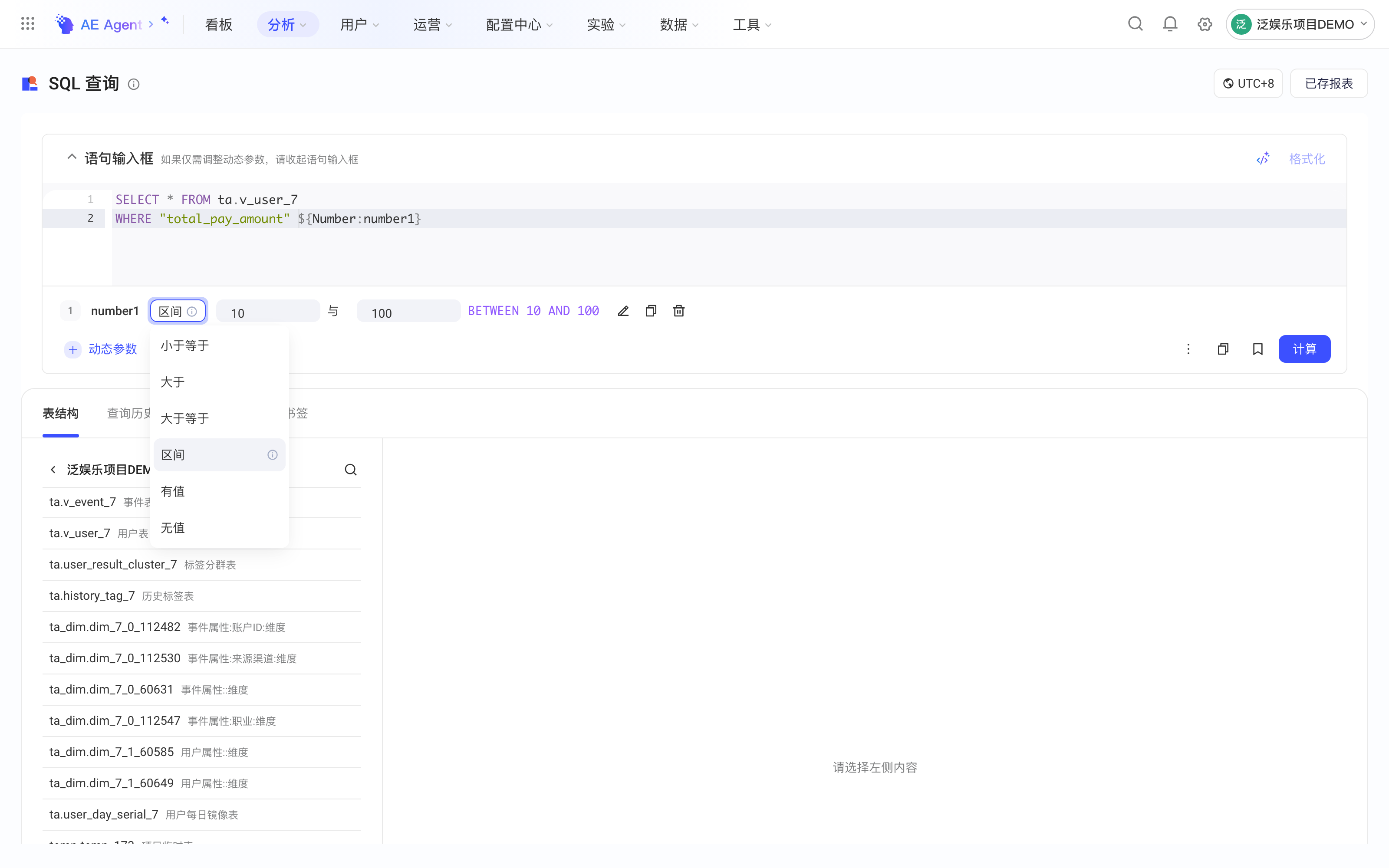Delete the number1 parameter with trash icon
The image size is (1389, 868).
[679, 311]
